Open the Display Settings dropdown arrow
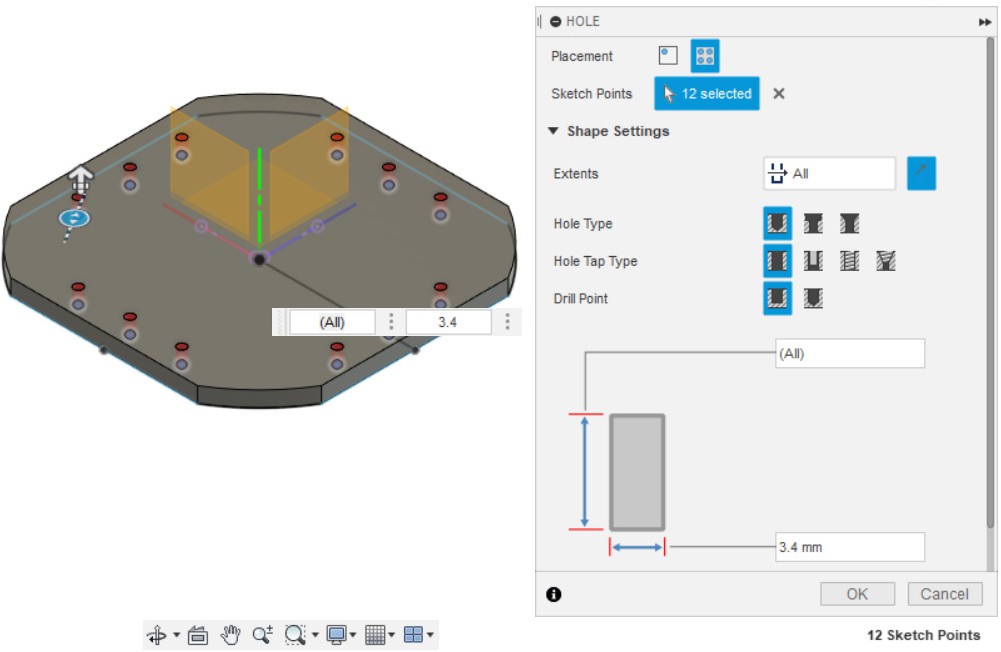The height and width of the screenshot is (652, 1001). pos(353,635)
